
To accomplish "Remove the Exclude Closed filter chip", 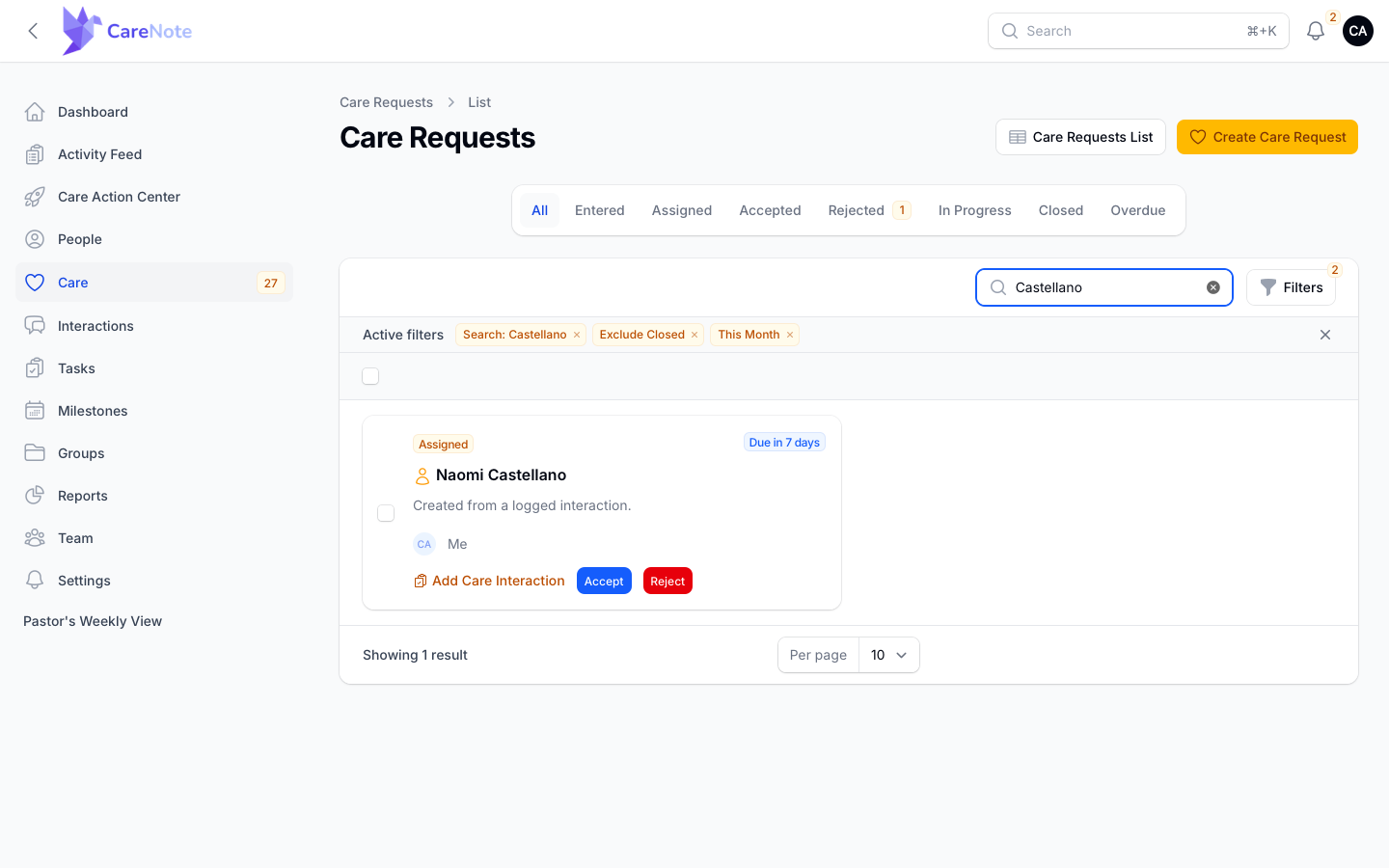I will pyautogui.click(x=694, y=336).
